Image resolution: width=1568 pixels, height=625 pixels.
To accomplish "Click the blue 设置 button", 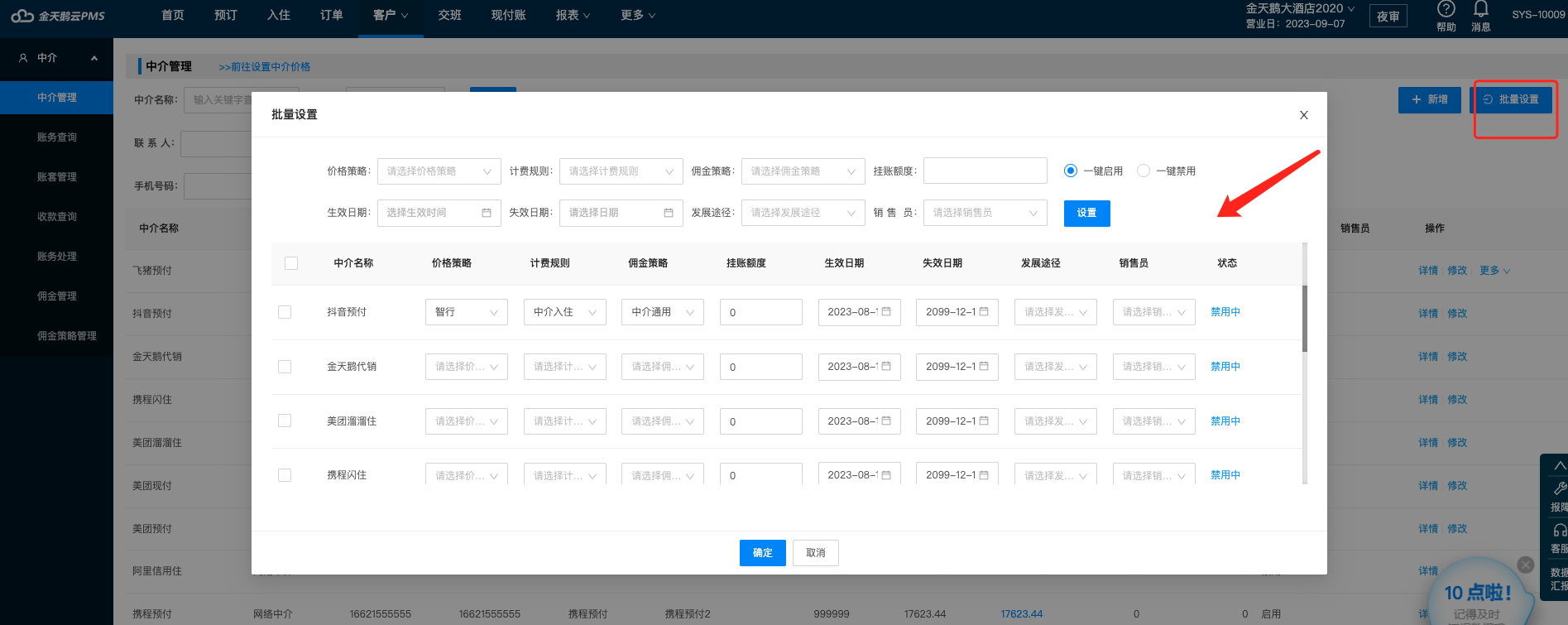I will (1087, 213).
